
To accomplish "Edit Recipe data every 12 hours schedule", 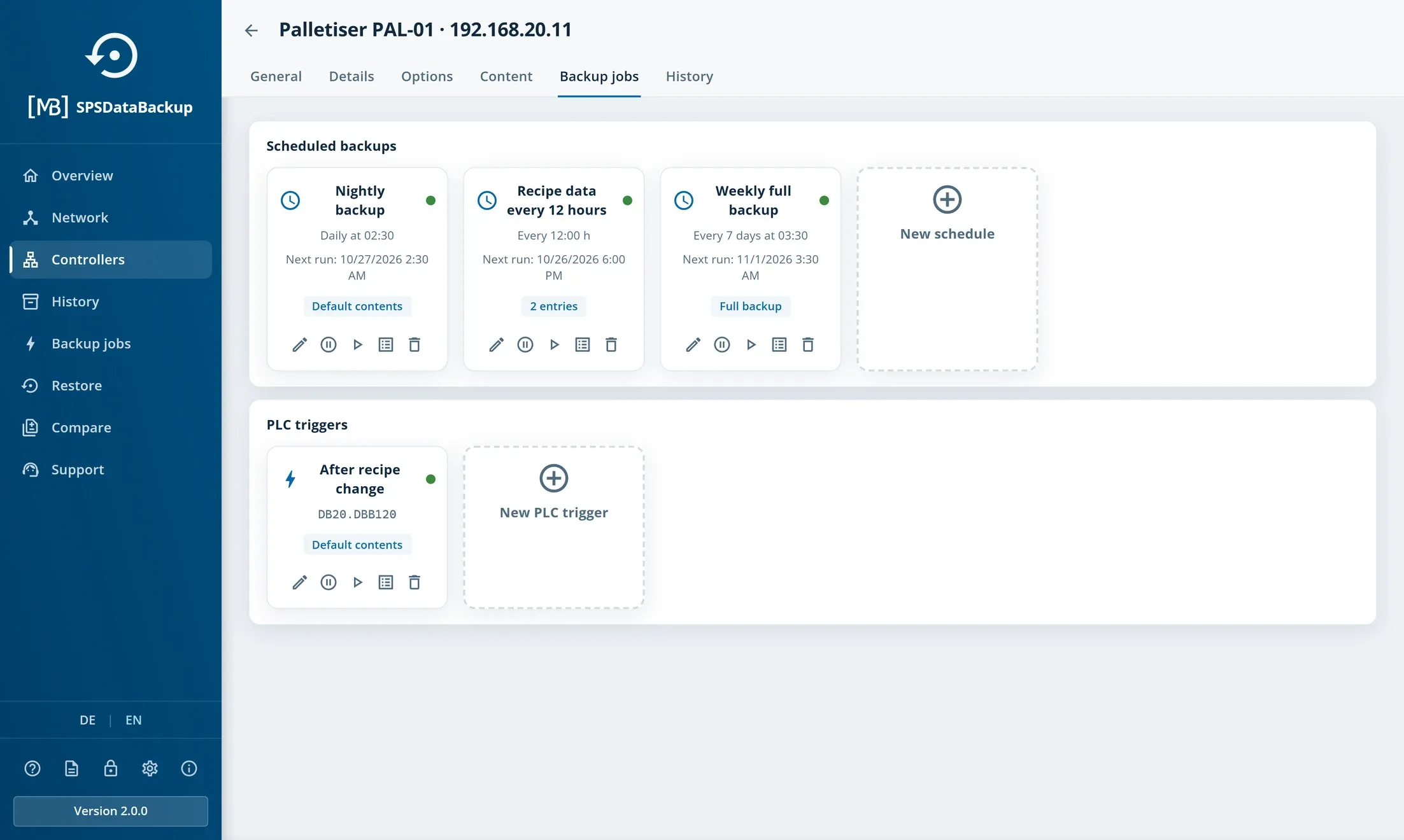I will 496,345.
